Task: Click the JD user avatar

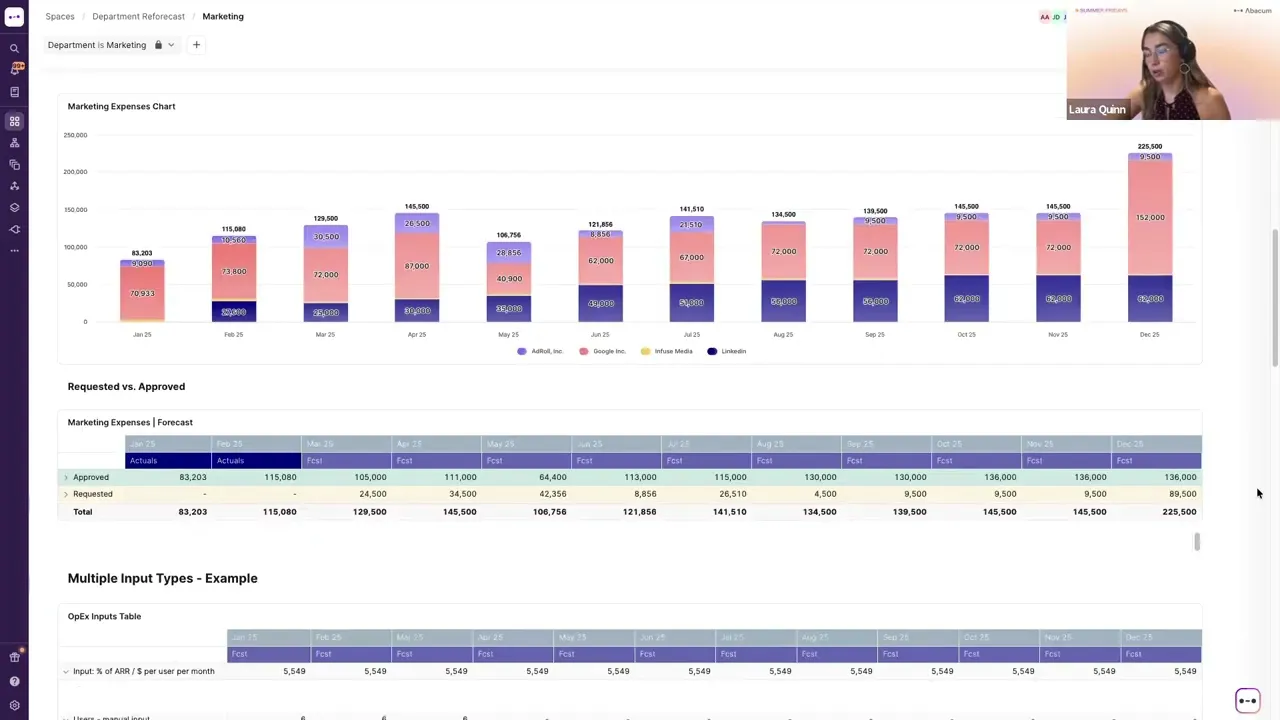Action: point(1056,17)
